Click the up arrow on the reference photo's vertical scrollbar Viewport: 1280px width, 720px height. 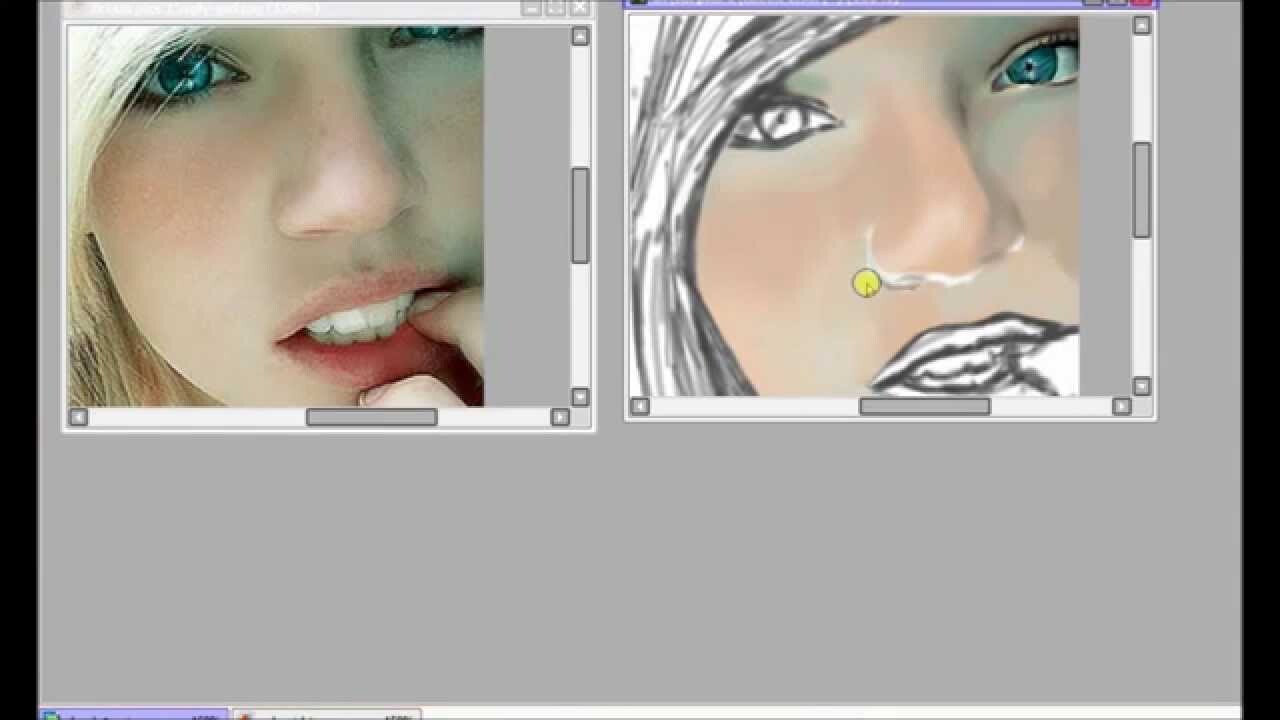pos(580,35)
